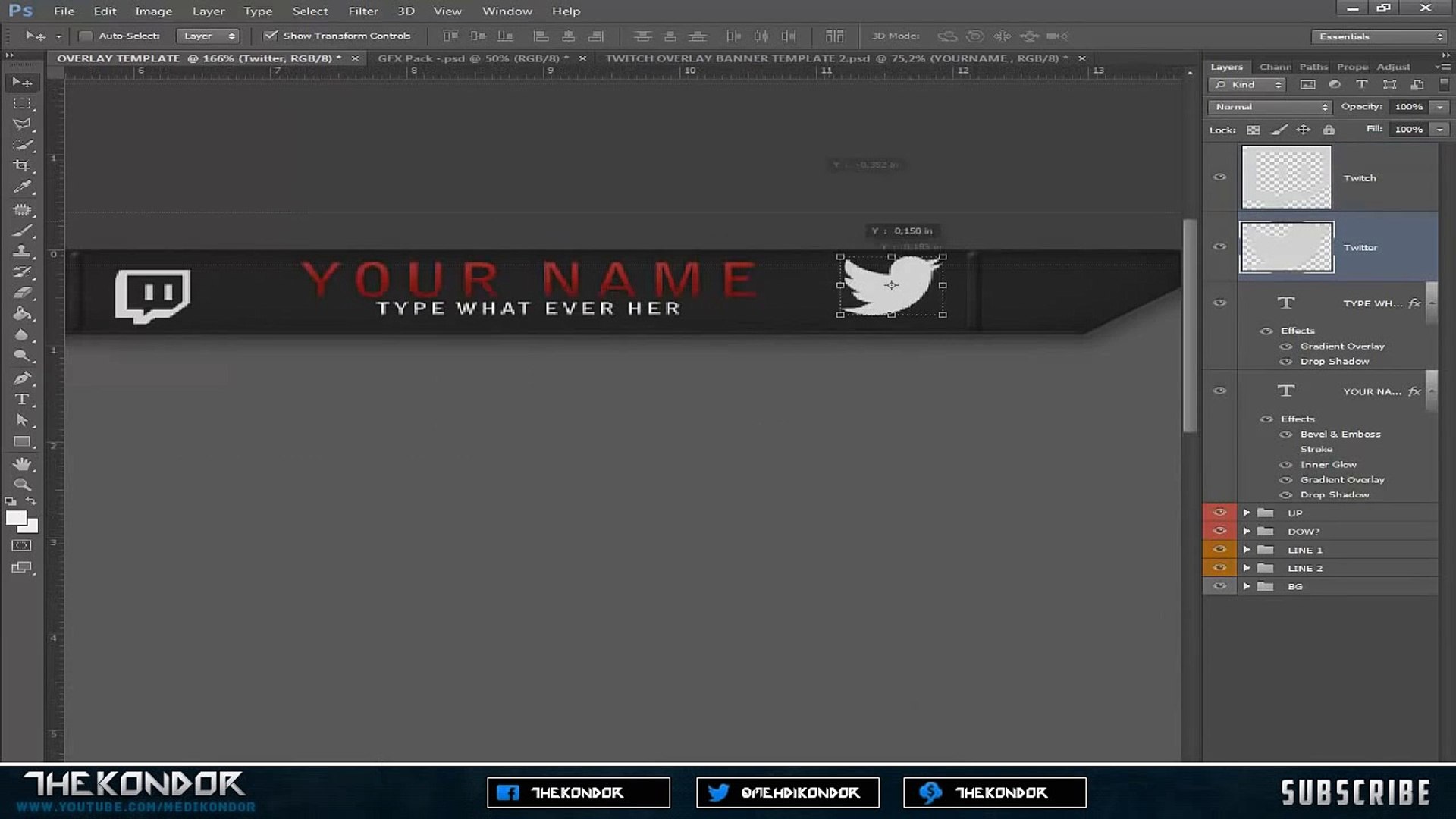Select the Crop tool
The width and height of the screenshot is (1456, 819).
tap(22, 165)
